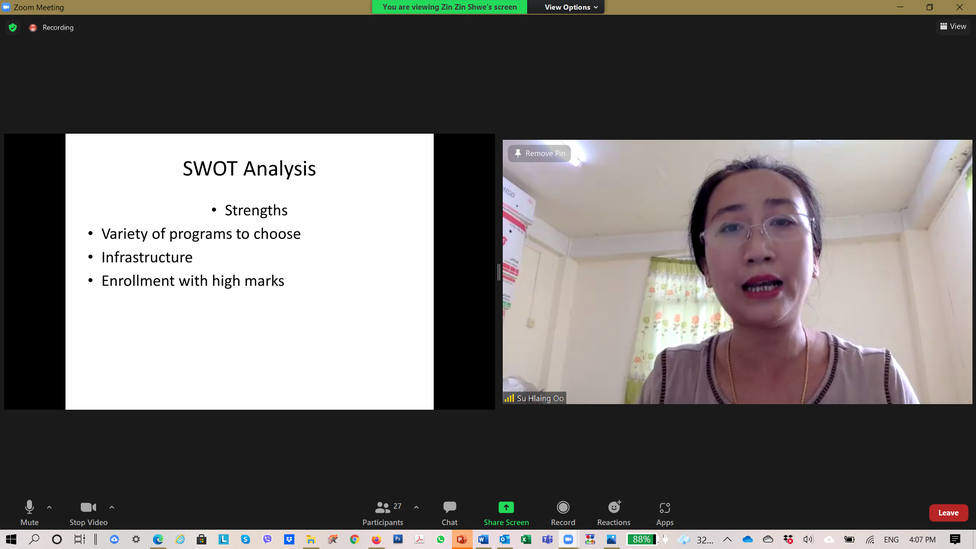Open the View Options dropdown

(571, 7)
